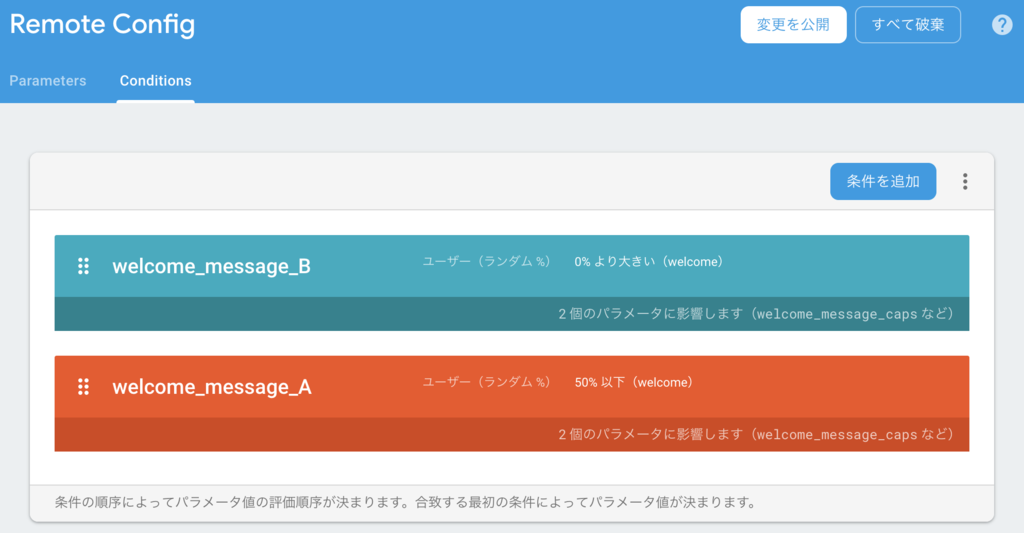Click affected parameters note under welcome_message_A
Image resolution: width=1024 pixels, height=533 pixels.
pyautogui.click(x=756, y=435)
